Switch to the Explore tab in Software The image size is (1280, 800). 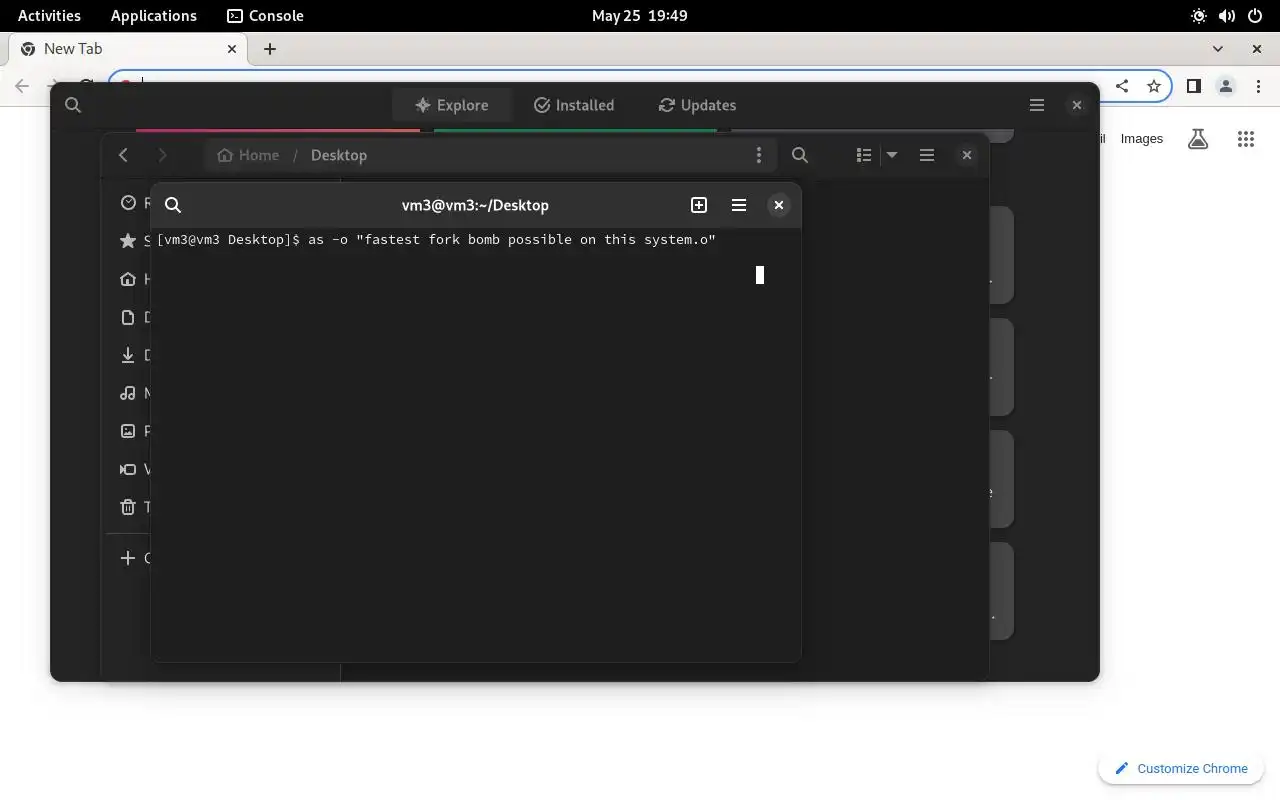[x=452, y=105]
